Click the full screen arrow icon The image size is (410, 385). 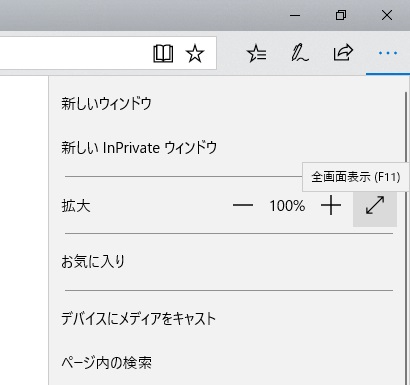pos(375,206)
